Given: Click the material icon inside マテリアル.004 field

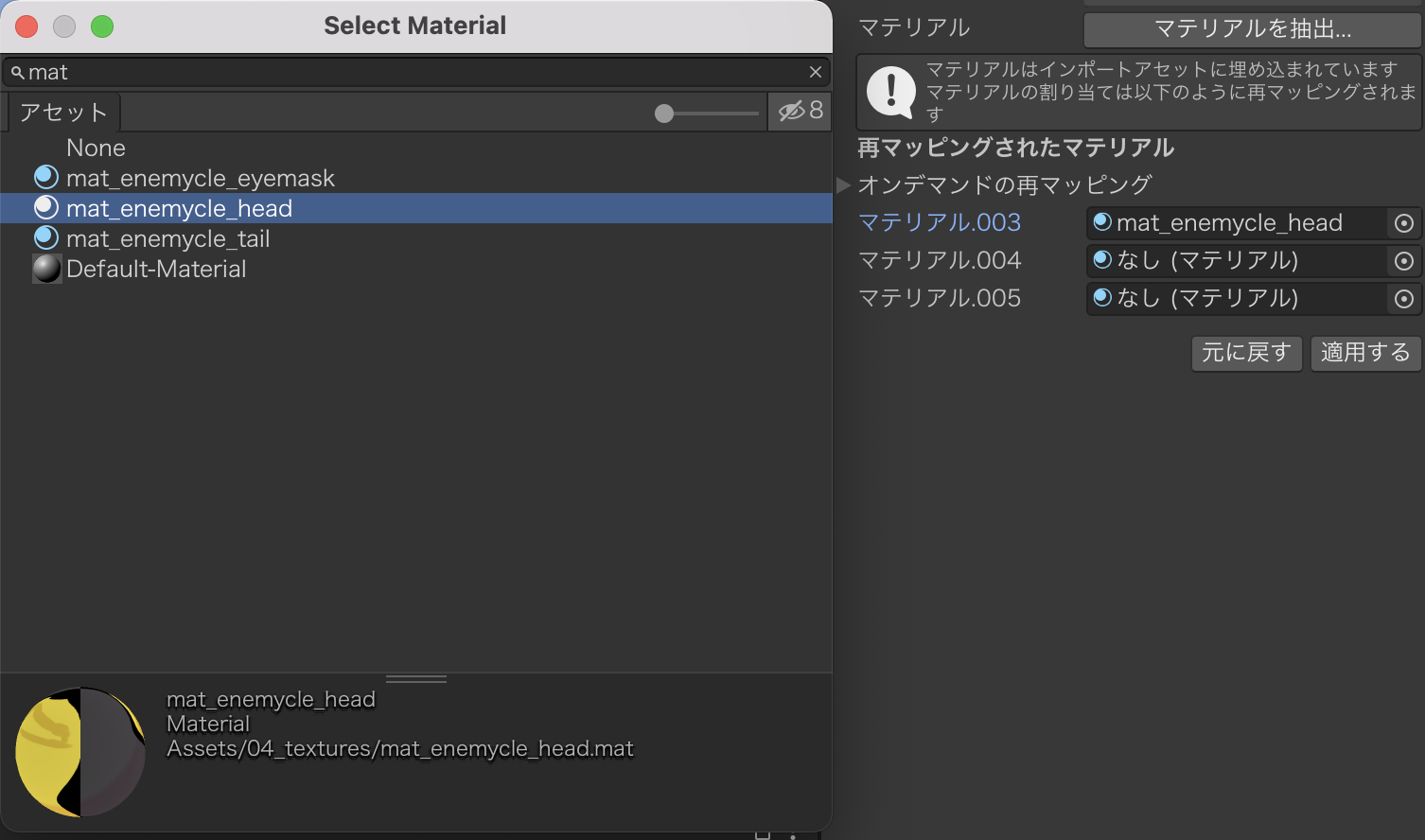Looking at the screenshot, I should coord(1102,259).
